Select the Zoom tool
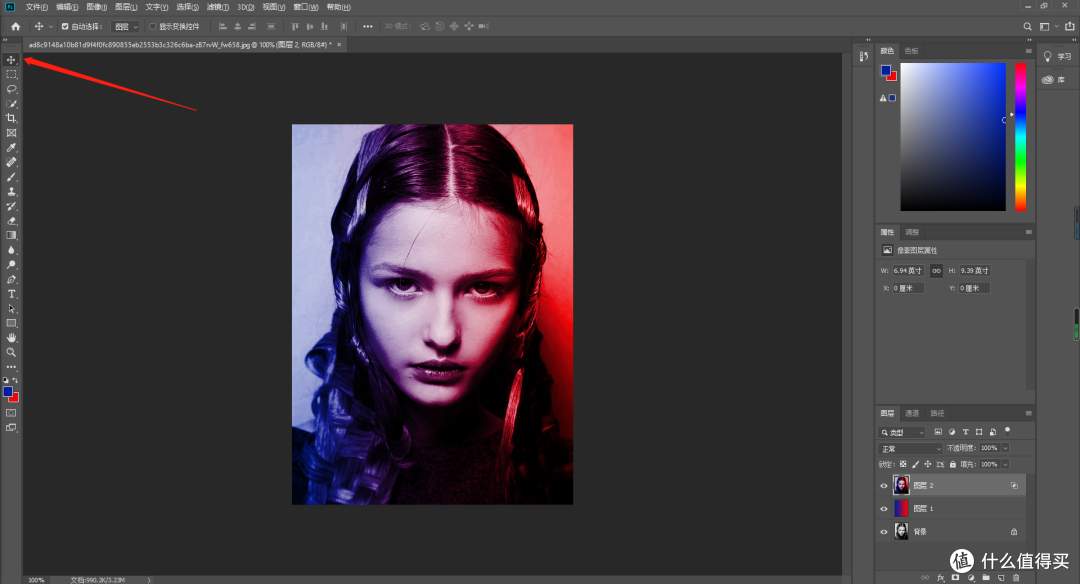This screenshot has width=1080, height=584. pos(11,352)
